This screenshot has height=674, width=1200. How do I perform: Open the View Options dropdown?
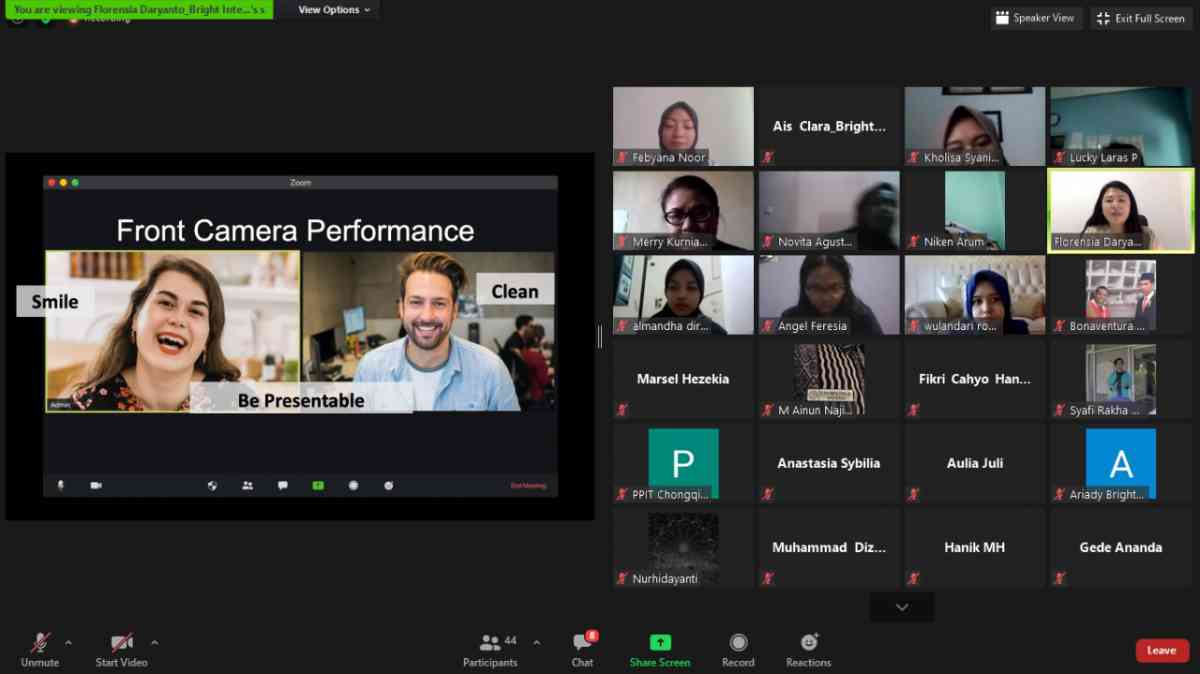334,10
